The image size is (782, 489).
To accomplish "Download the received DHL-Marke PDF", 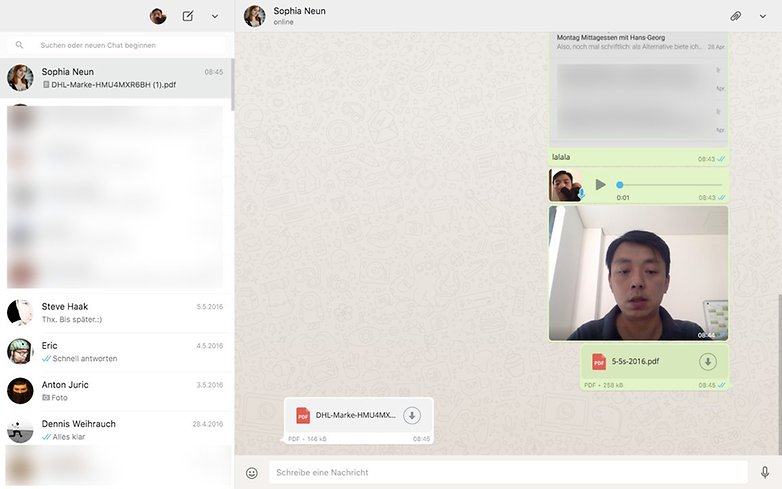I will point(412,415).
